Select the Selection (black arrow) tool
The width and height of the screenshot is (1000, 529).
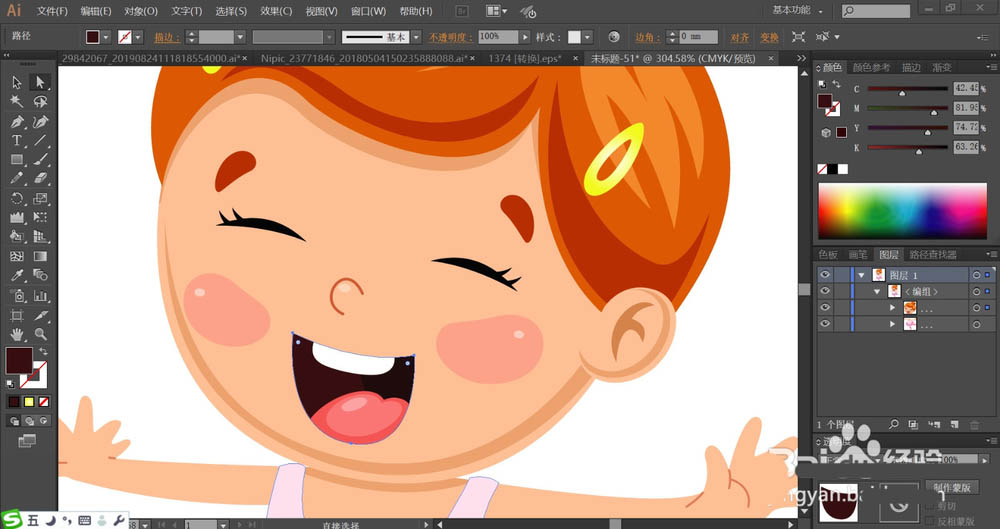click(17, 82)
